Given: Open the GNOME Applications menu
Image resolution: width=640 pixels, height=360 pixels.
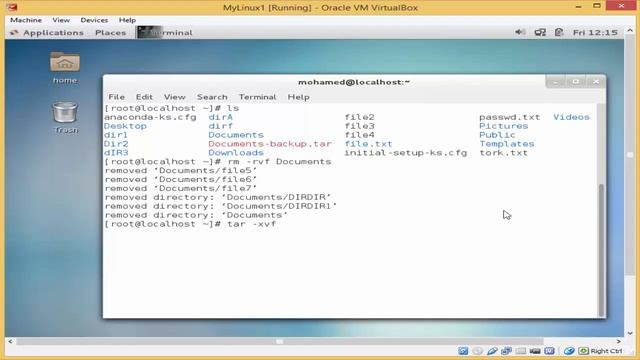Looking at the screenshot, I should point(53,32).
